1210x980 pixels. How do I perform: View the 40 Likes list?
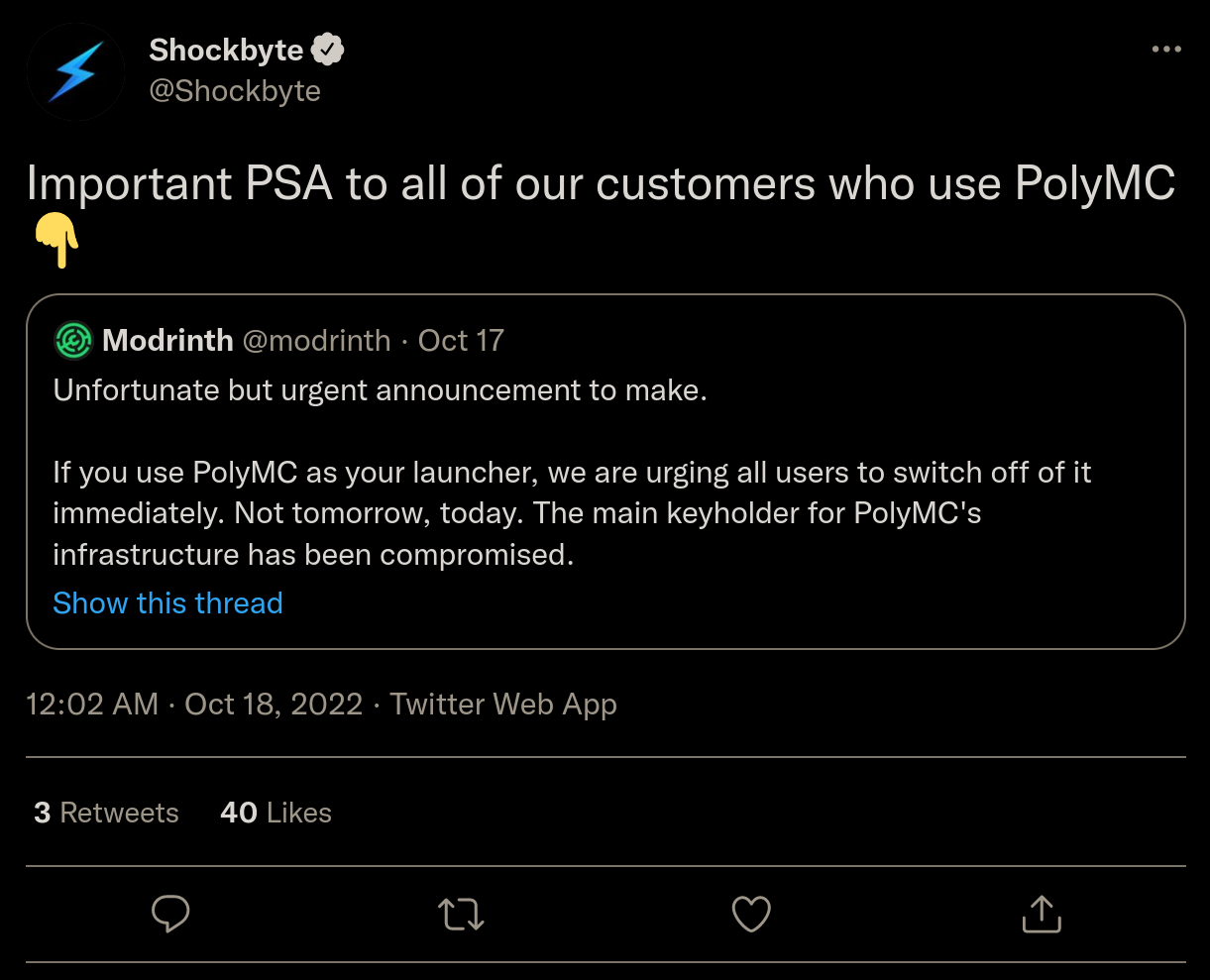(x=275, y=813)
